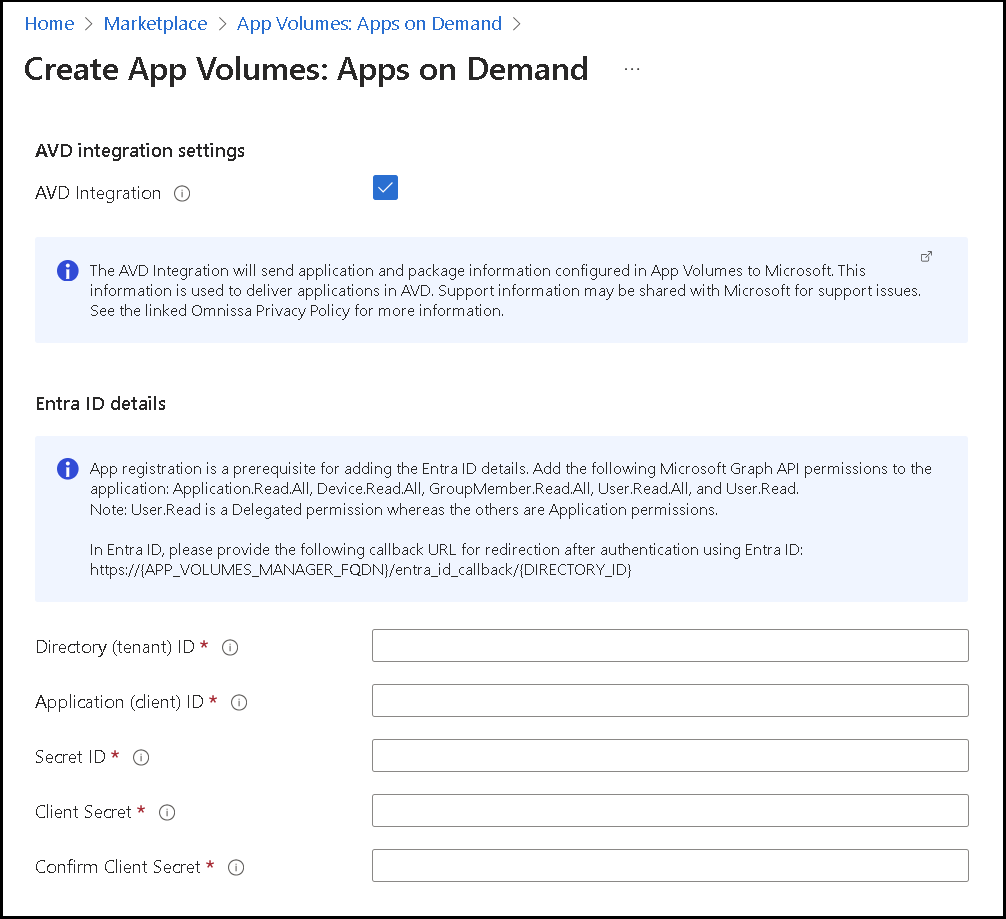The width and height of the screenshot is (1006, 919).
Task: Click the 'AVD Integration' label text
Action: [98, 193]
